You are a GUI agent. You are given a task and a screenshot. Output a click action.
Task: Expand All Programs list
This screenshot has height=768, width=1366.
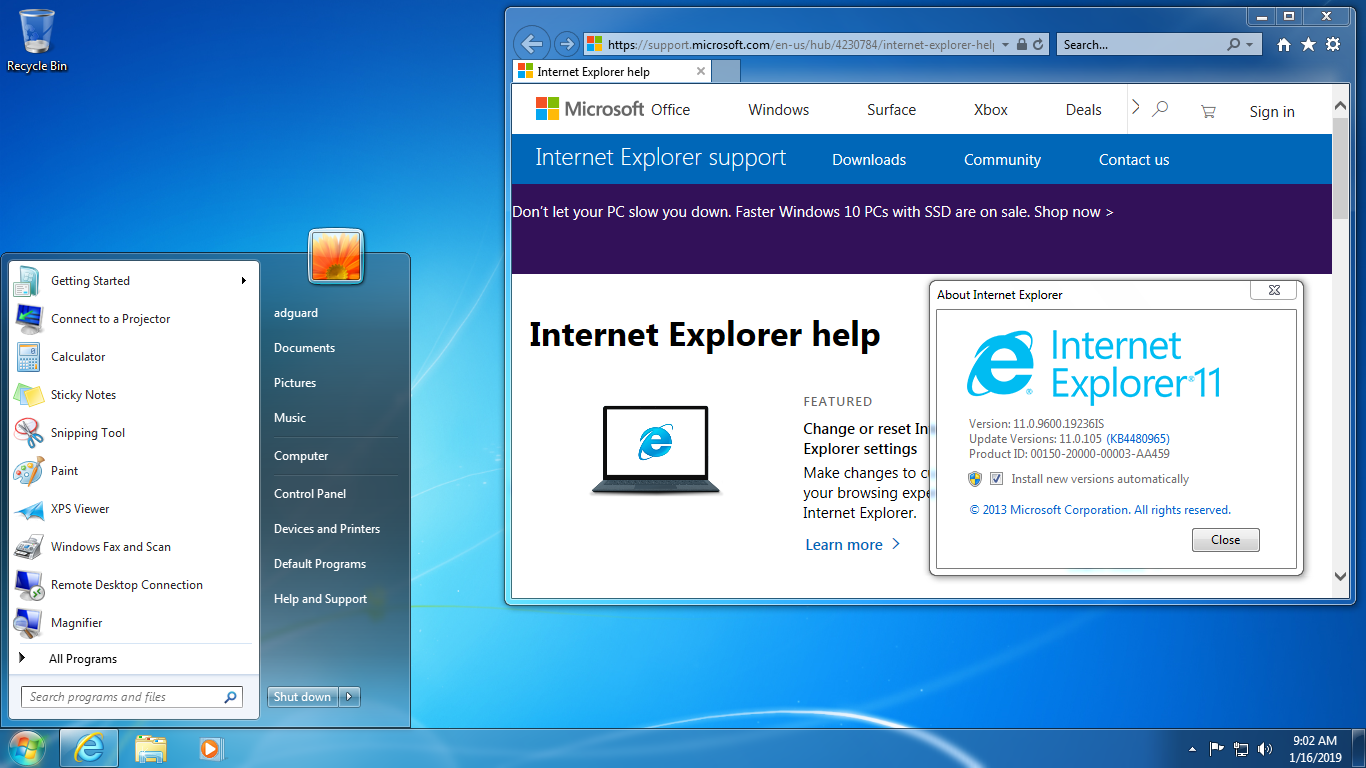click(135, 659)
